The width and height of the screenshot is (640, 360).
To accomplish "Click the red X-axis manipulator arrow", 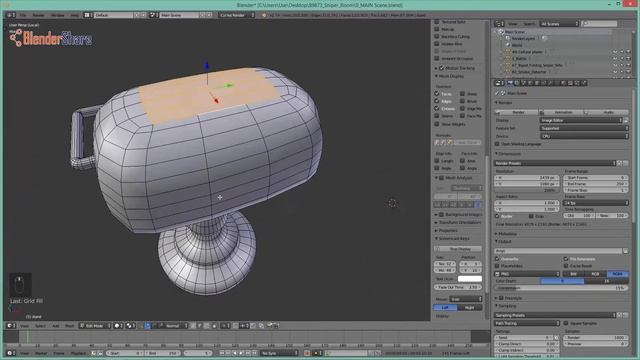I will (x=216, y=100).
